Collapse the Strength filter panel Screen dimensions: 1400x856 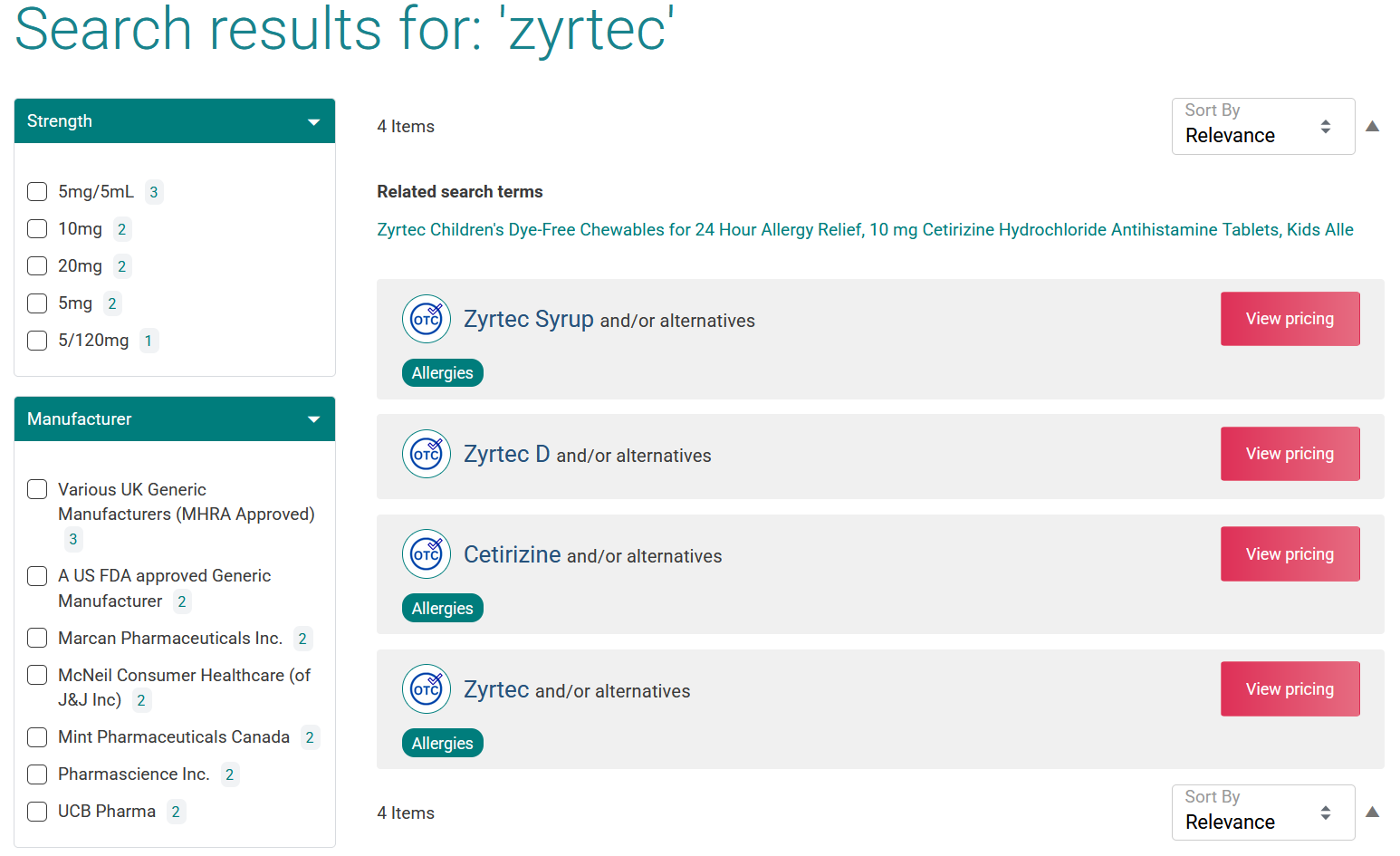point(175,121)
